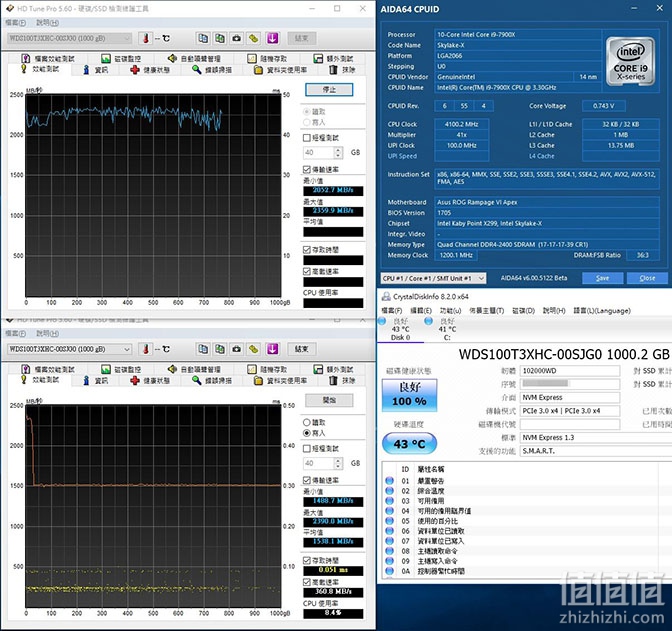Viewport: 672px width, 631px height.
Task: Click blue status circle beside Disk 0
Action: coord(382,321)
